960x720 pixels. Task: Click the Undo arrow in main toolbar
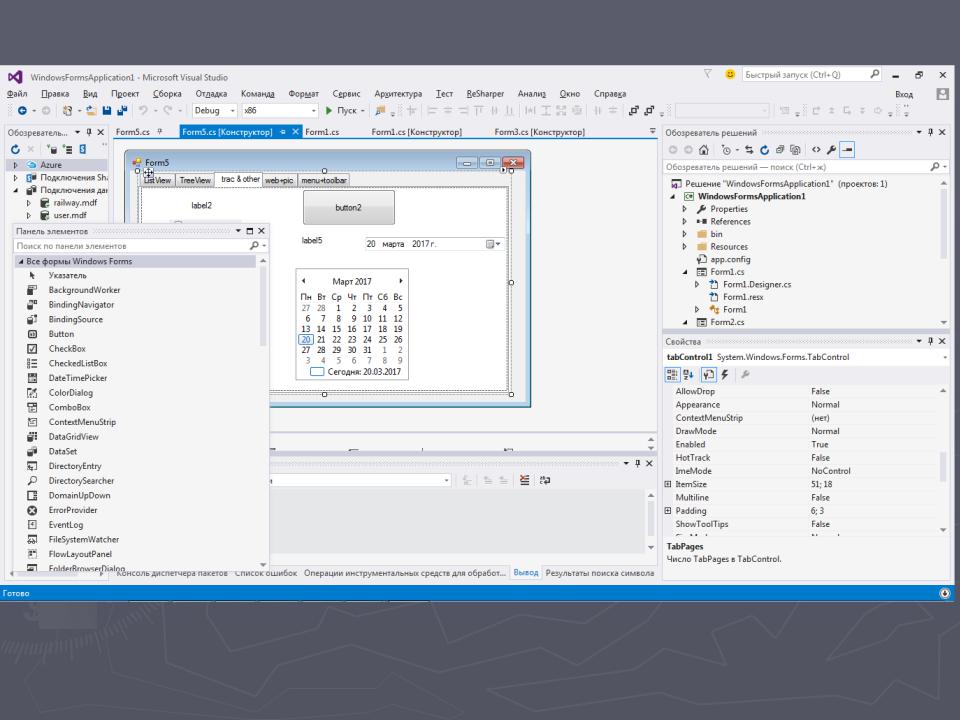pos(143,111)
